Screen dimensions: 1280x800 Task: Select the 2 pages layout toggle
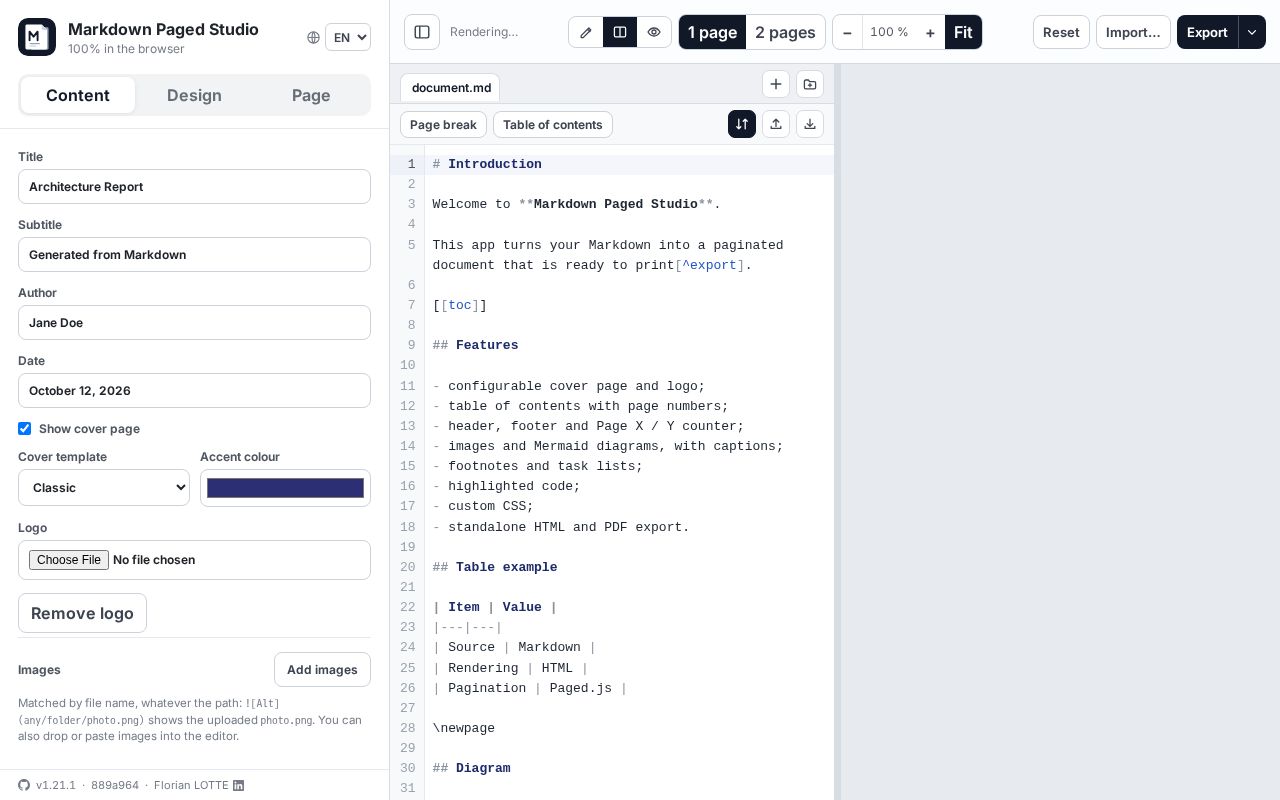(x=785, y=32)
